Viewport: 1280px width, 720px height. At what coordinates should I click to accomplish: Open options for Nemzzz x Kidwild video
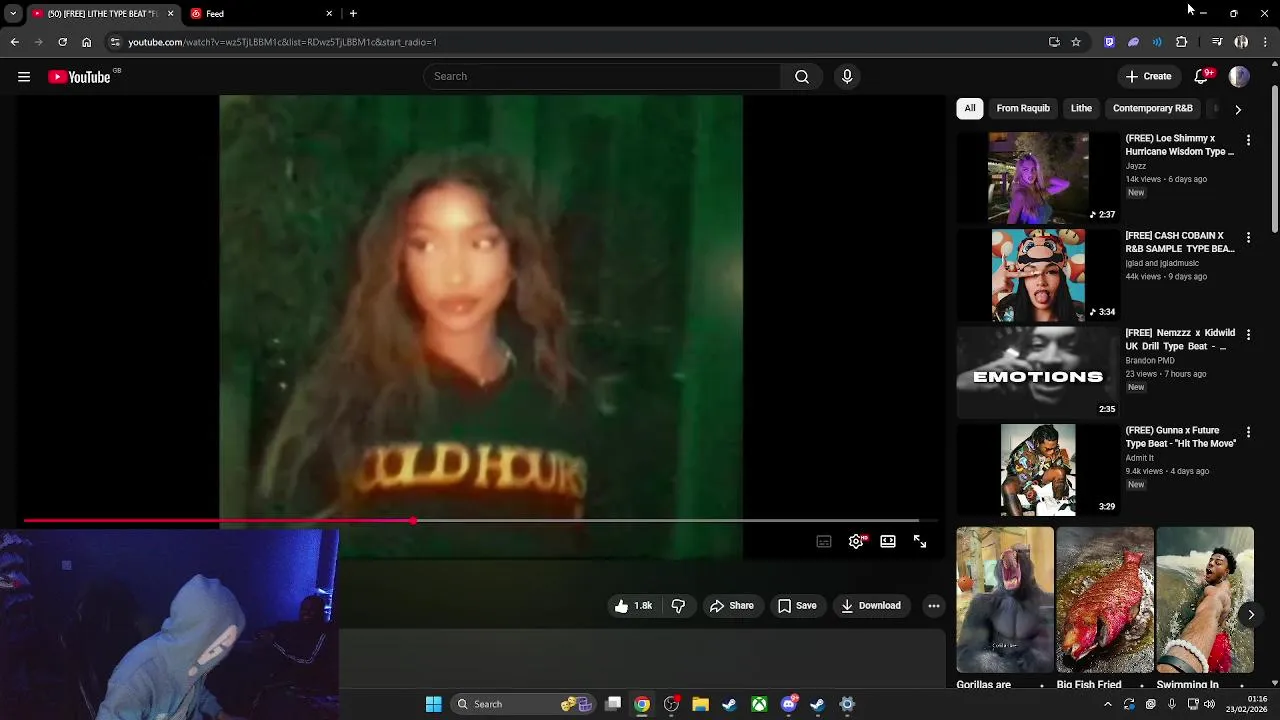1248,334
